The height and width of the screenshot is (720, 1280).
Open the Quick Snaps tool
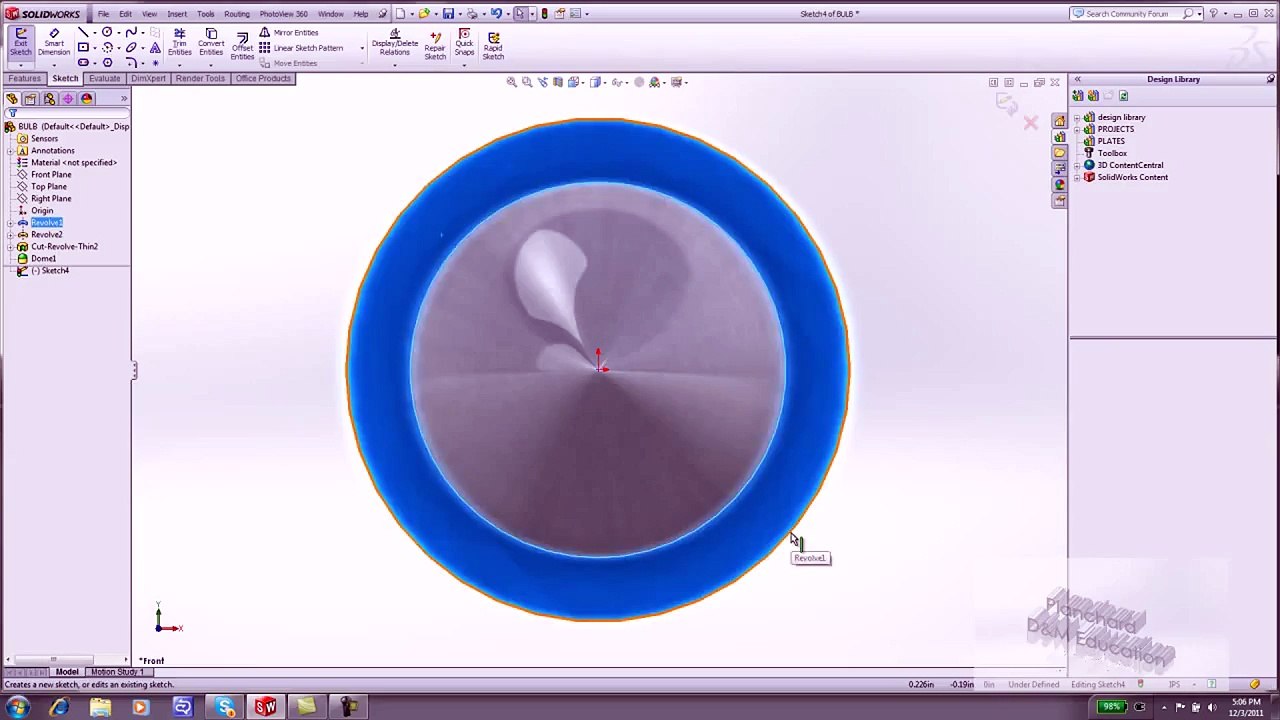[464, 41]
